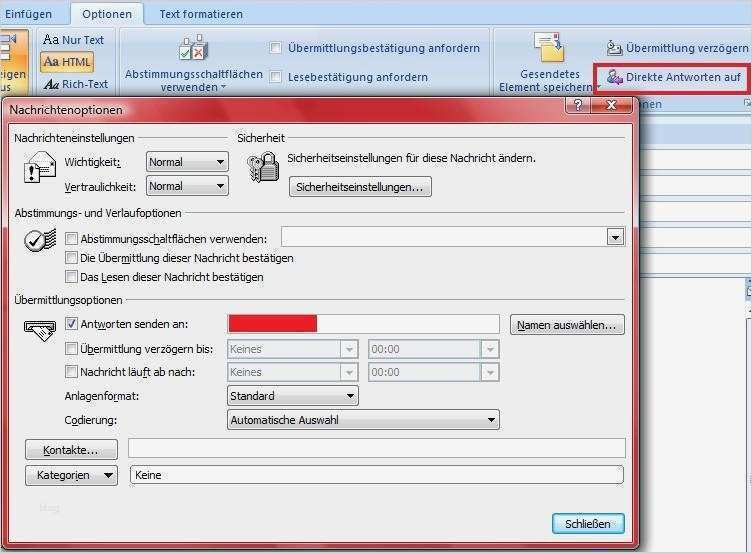
Task: Enable Lesebestätigung anfordern in ribbon
Action: [275, 77]
